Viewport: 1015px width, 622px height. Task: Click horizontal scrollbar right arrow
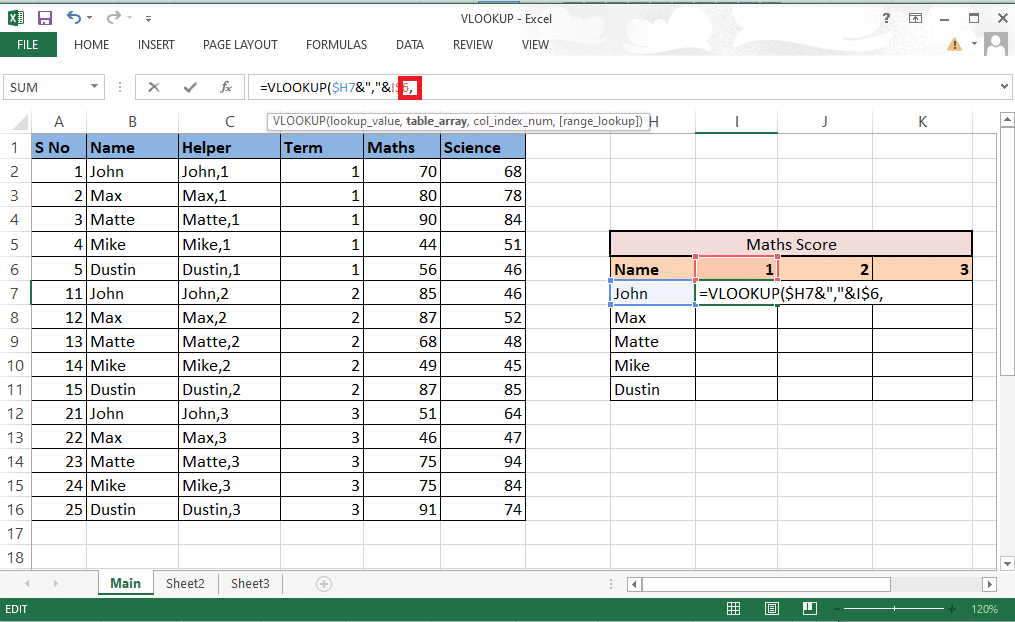[x=989, y=584]
